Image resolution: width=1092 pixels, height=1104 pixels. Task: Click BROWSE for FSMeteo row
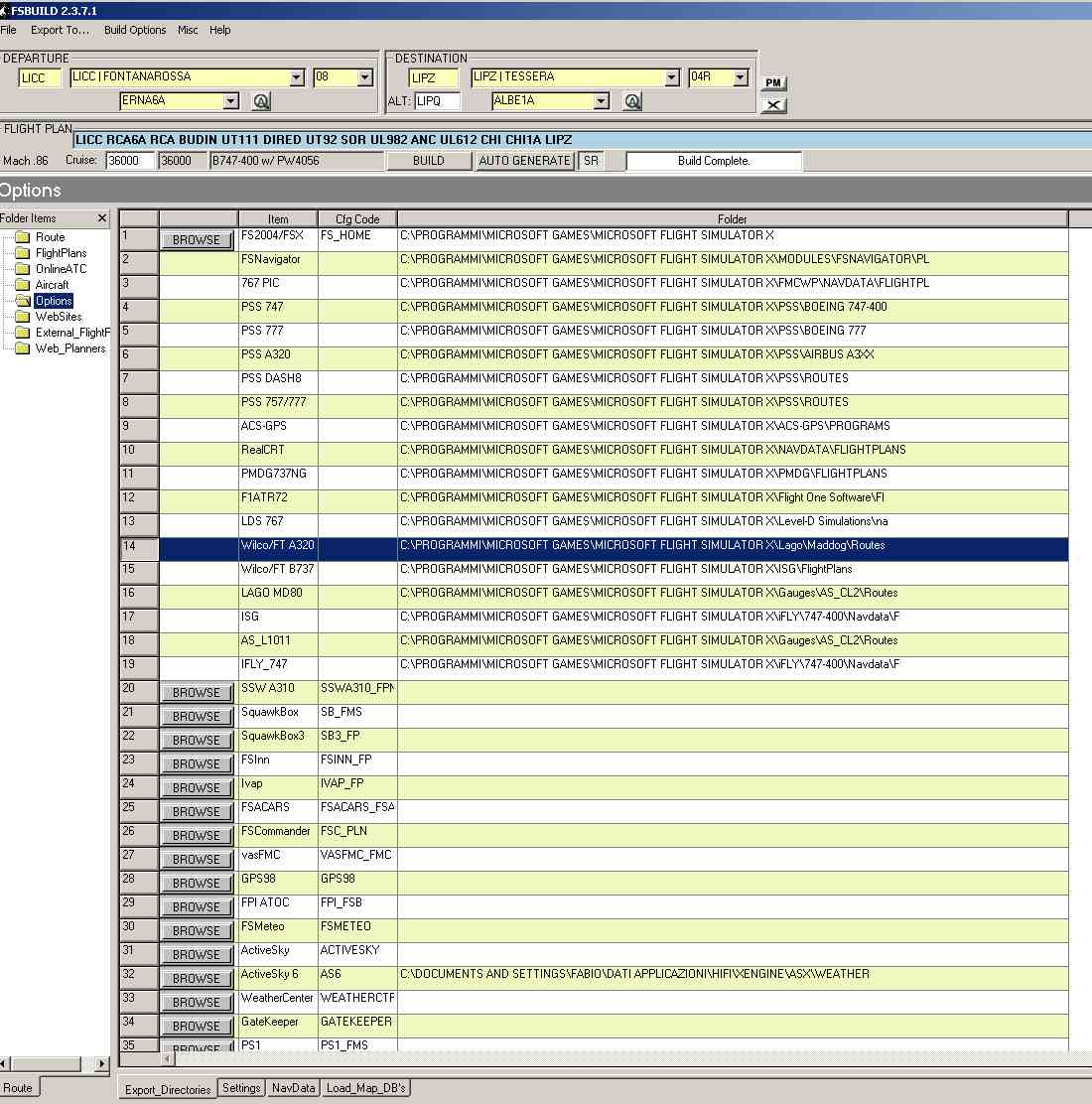tap(197, 931)
